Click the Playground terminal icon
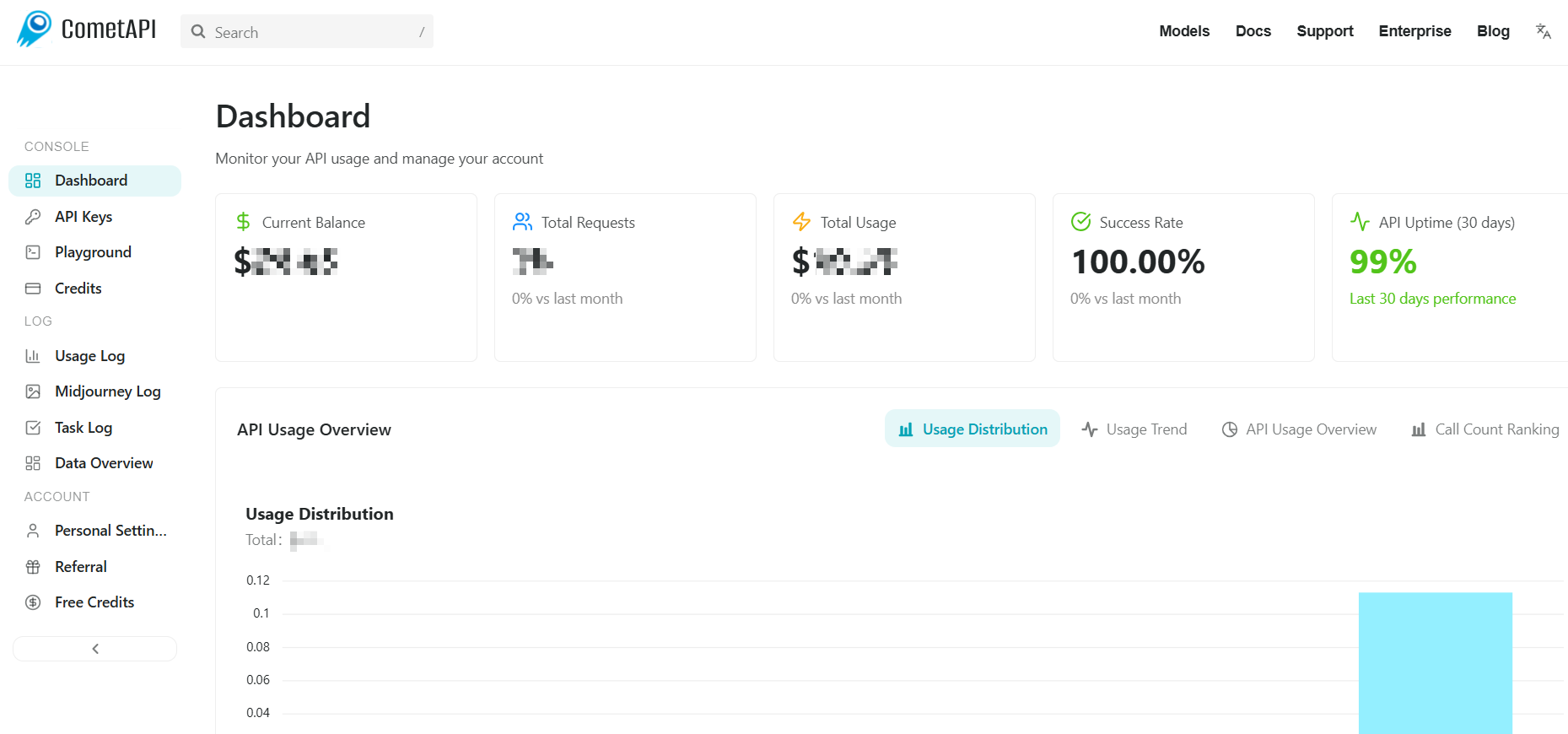 pos(33,252)
